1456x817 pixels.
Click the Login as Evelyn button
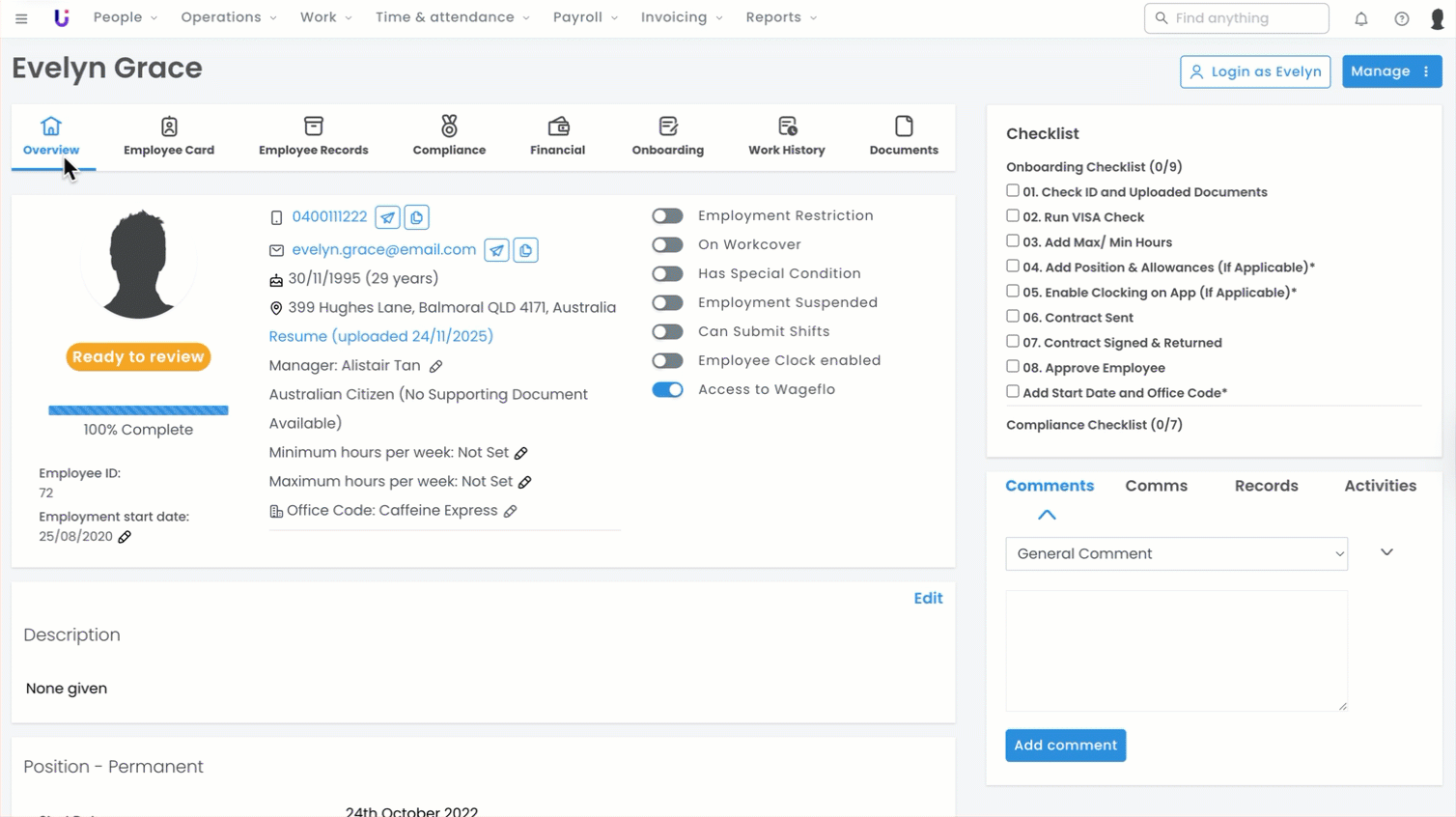click(x=1254, y=71)
